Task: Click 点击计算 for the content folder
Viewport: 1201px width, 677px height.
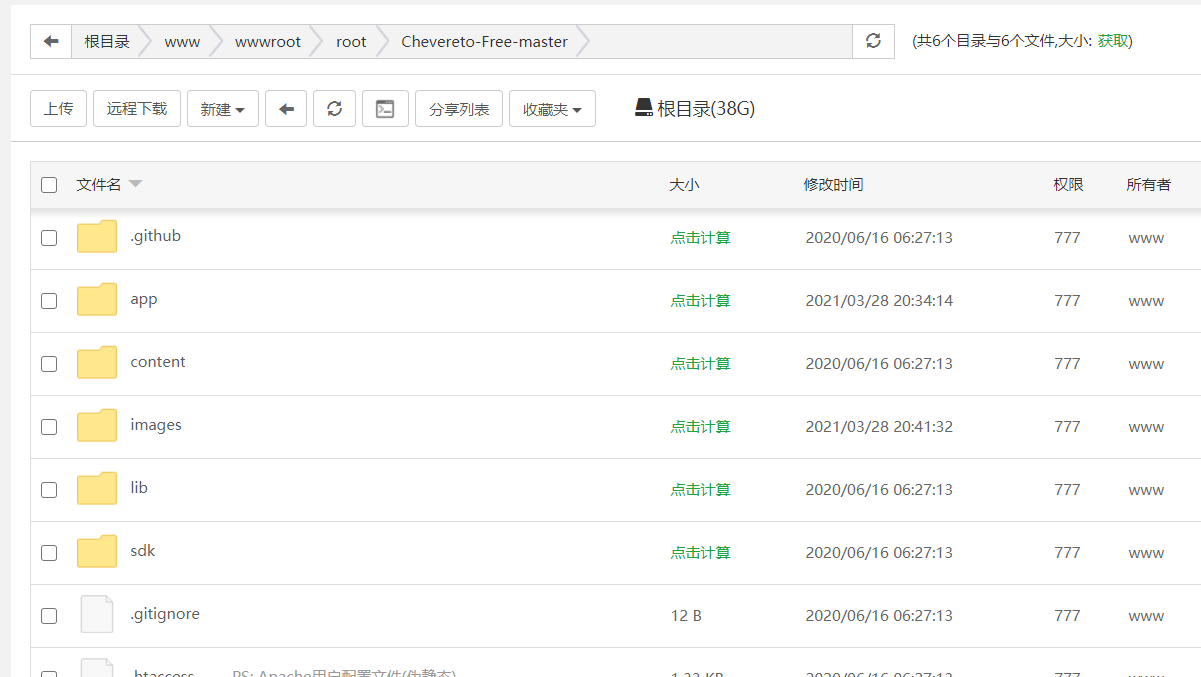Action: tap(700, 364)
